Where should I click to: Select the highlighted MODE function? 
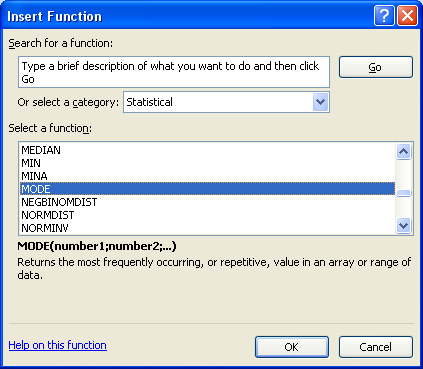pyautogui.click(x=207, y=189)
